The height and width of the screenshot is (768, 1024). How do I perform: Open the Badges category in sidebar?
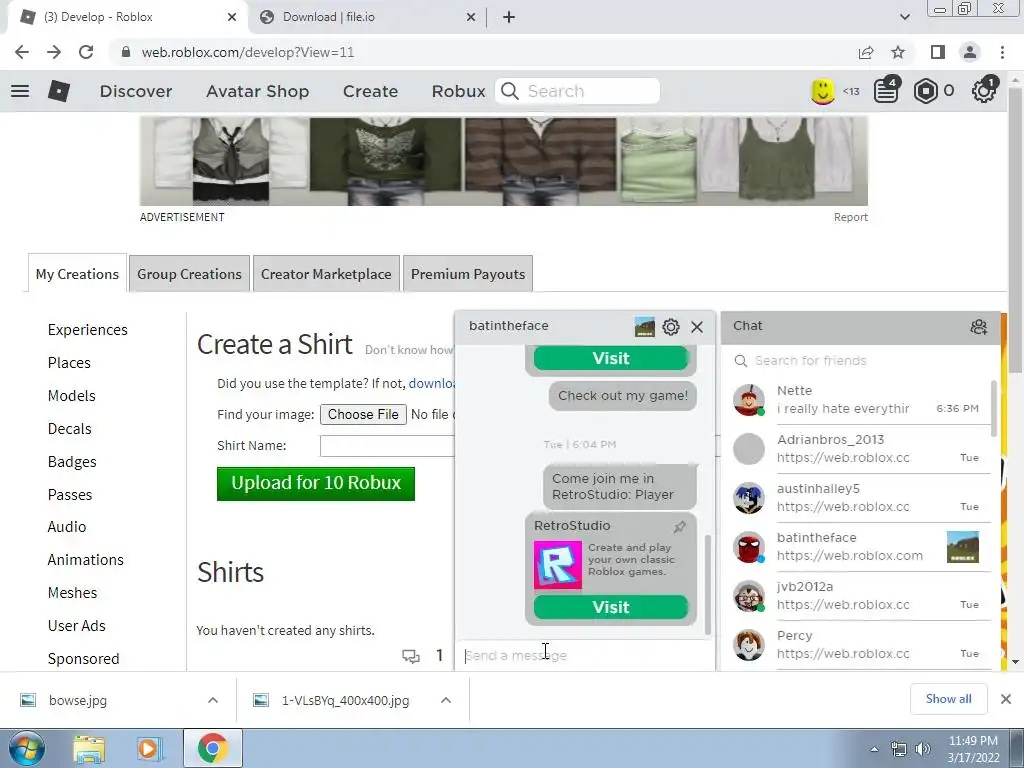point(72,461)
